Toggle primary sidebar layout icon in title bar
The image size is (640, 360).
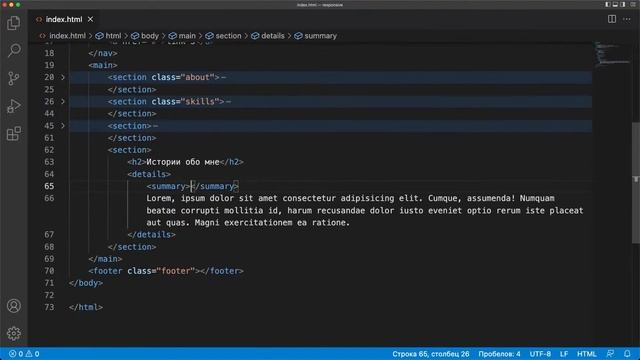tap(607, 4)
